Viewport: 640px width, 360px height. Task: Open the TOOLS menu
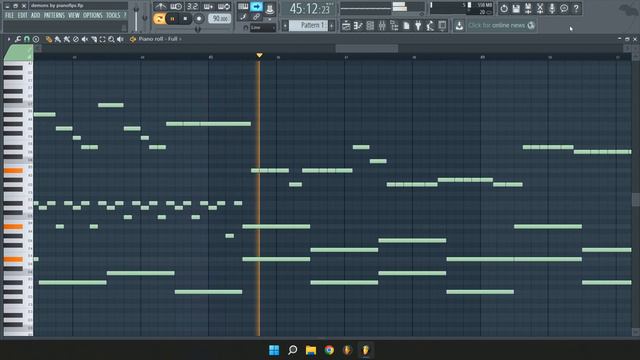pyautogui.click(x=113, y=16)
